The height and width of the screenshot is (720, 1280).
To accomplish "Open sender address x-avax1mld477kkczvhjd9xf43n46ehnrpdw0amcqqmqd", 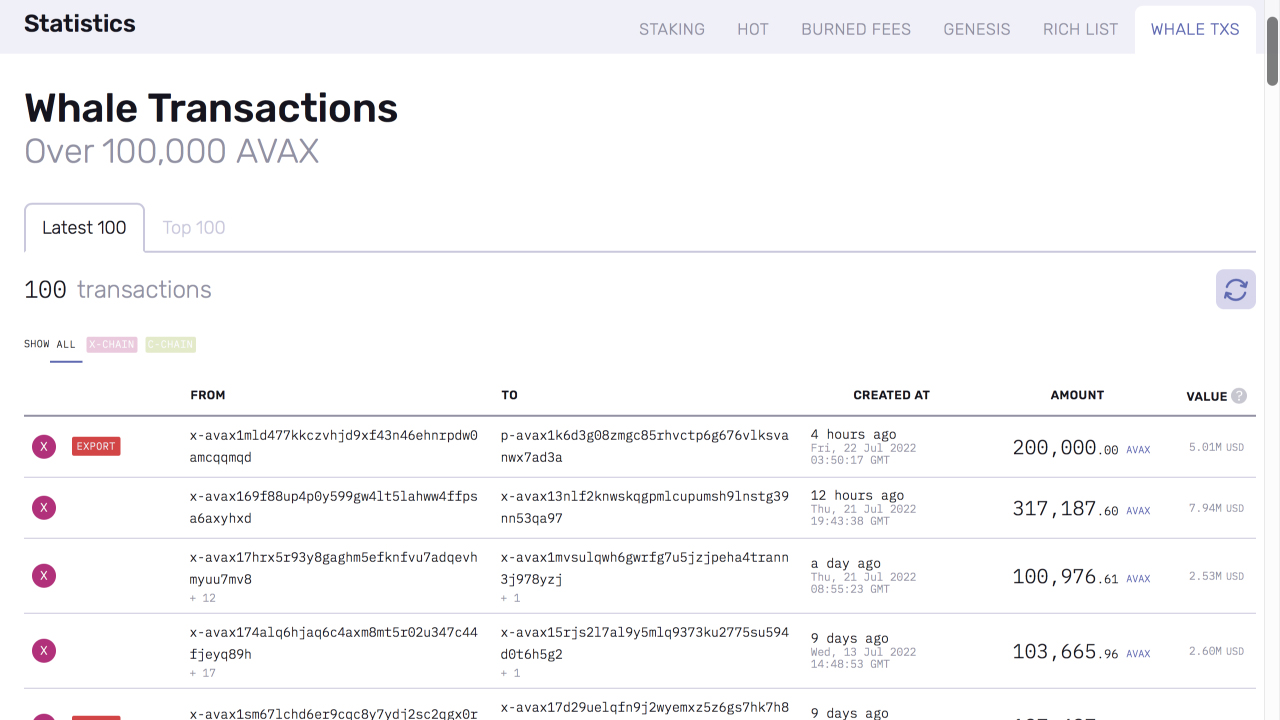I will click(x=334, y=447).
